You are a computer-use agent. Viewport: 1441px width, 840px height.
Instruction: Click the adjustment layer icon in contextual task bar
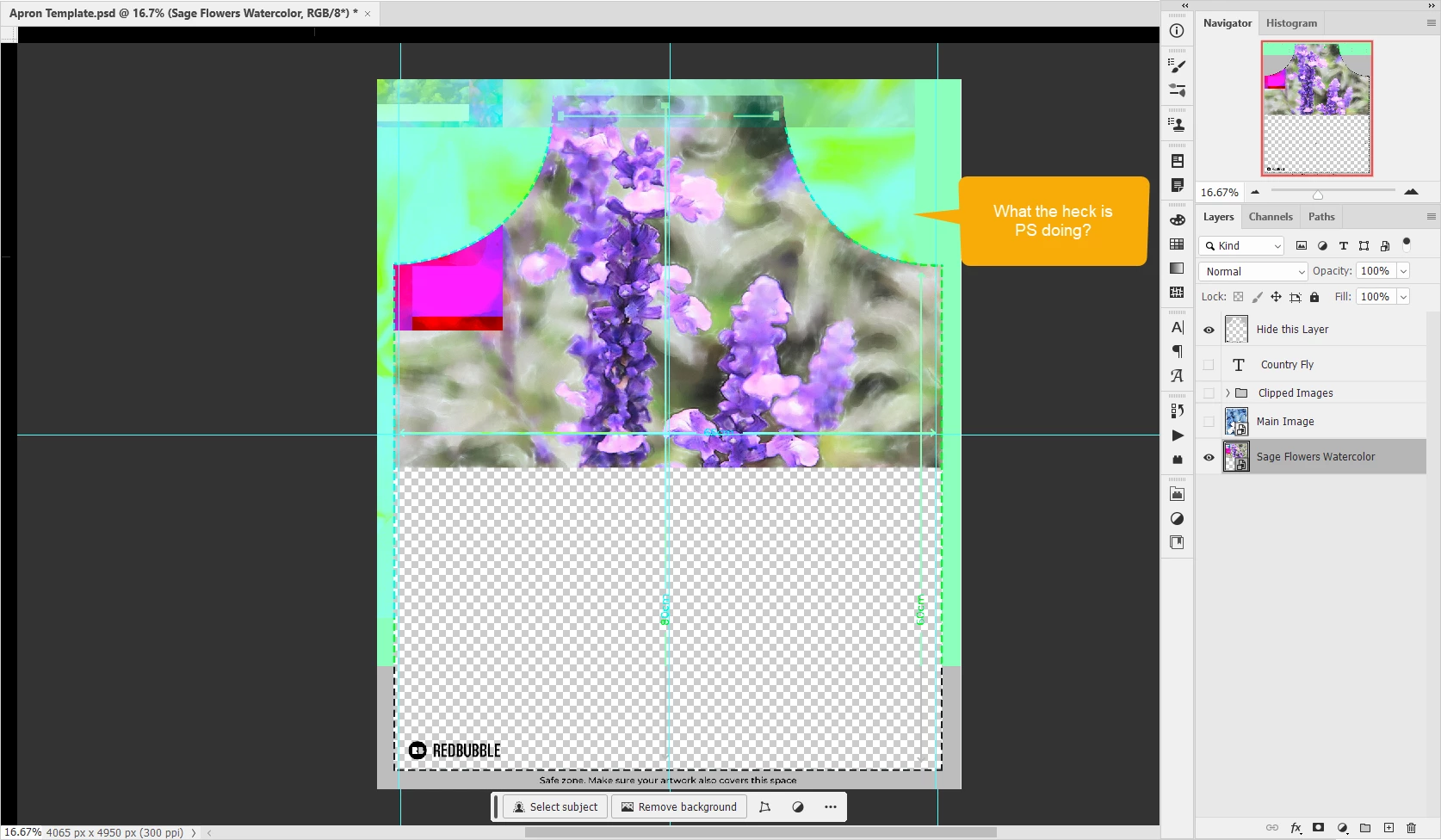click(798, 807)
